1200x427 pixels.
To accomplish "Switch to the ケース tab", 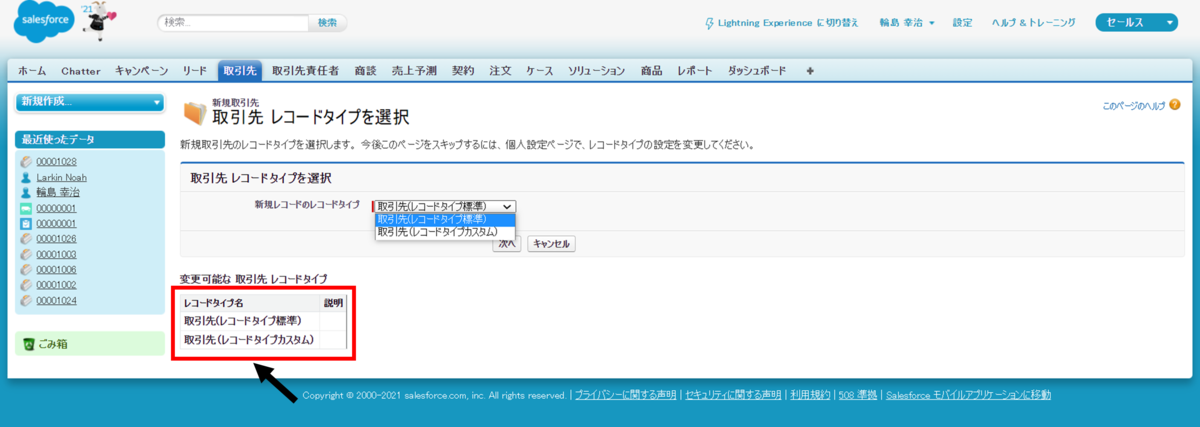I will (540, 71).
